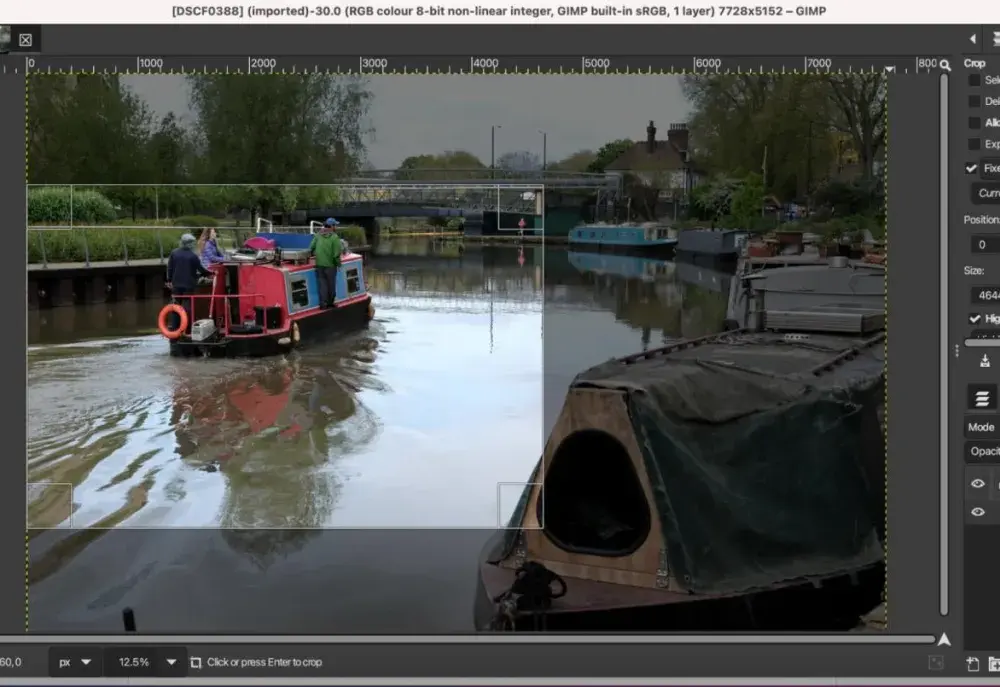Enable the Allow growing checkbox
1000x687 pixels.
[x=974, y=122]
